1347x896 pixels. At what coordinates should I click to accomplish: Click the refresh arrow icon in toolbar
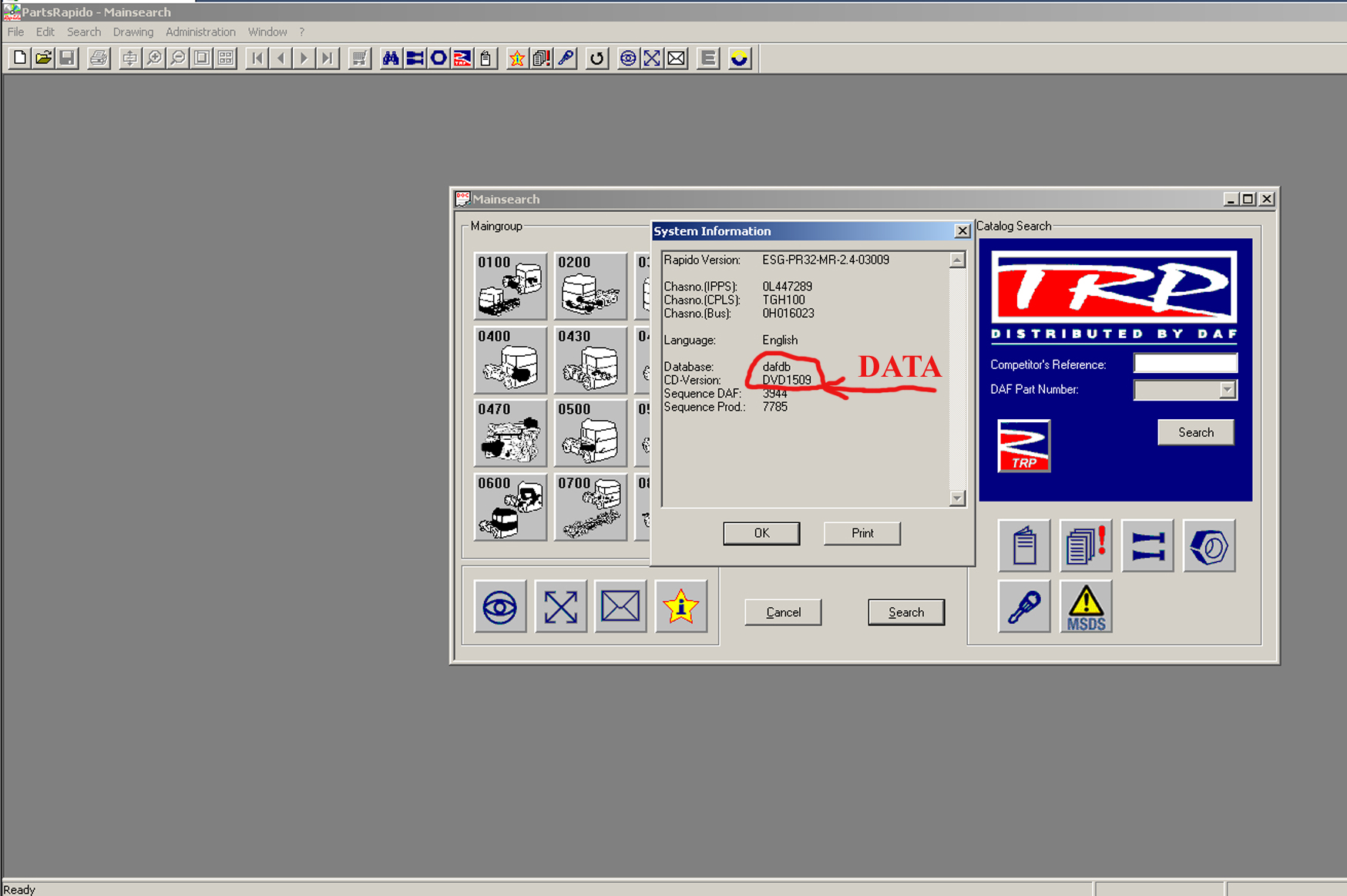pyautogui.click(x=596, y=59)
